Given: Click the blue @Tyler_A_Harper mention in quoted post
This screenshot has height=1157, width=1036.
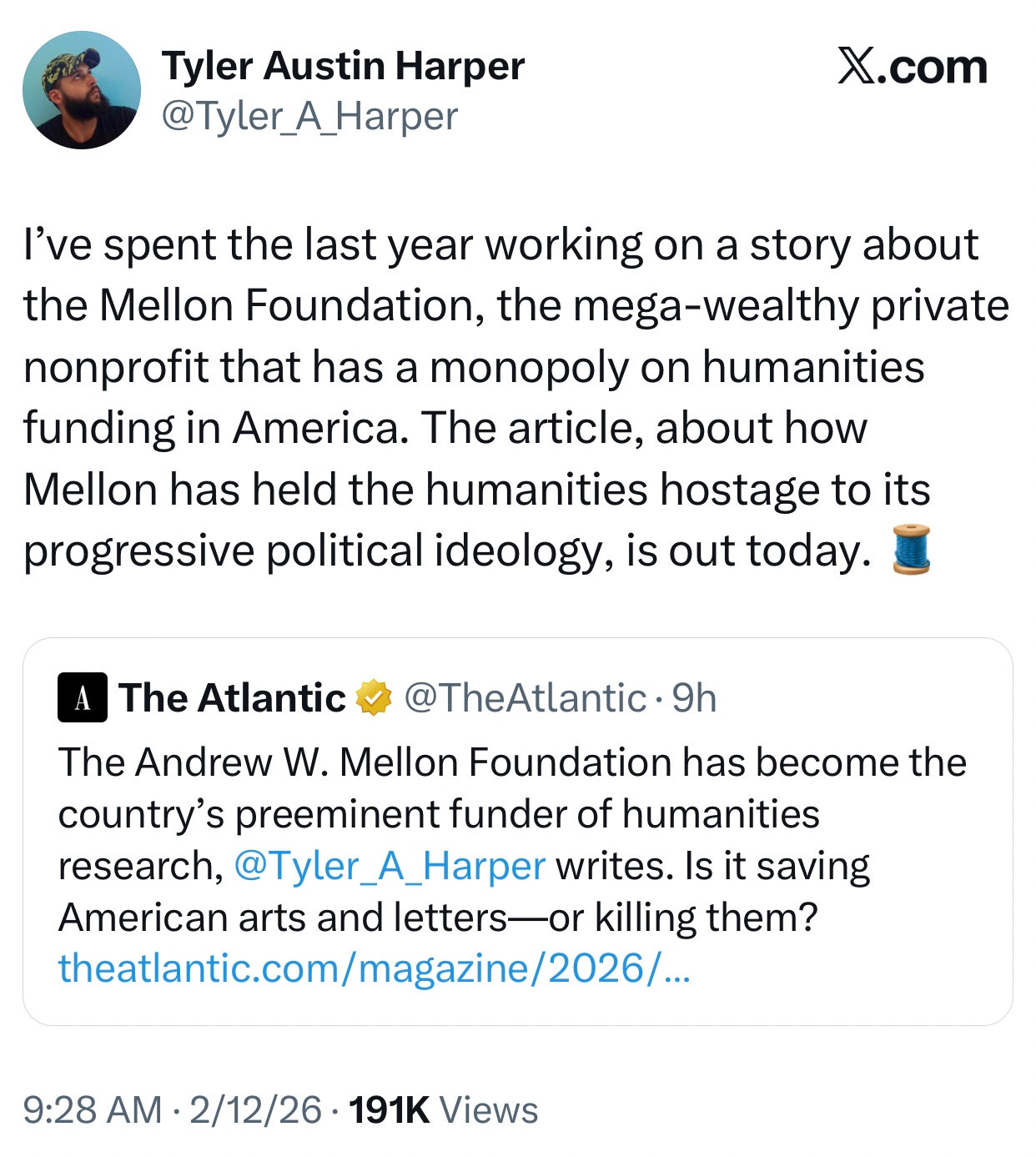Looking at the screenshot, I should tap(390, 866).
